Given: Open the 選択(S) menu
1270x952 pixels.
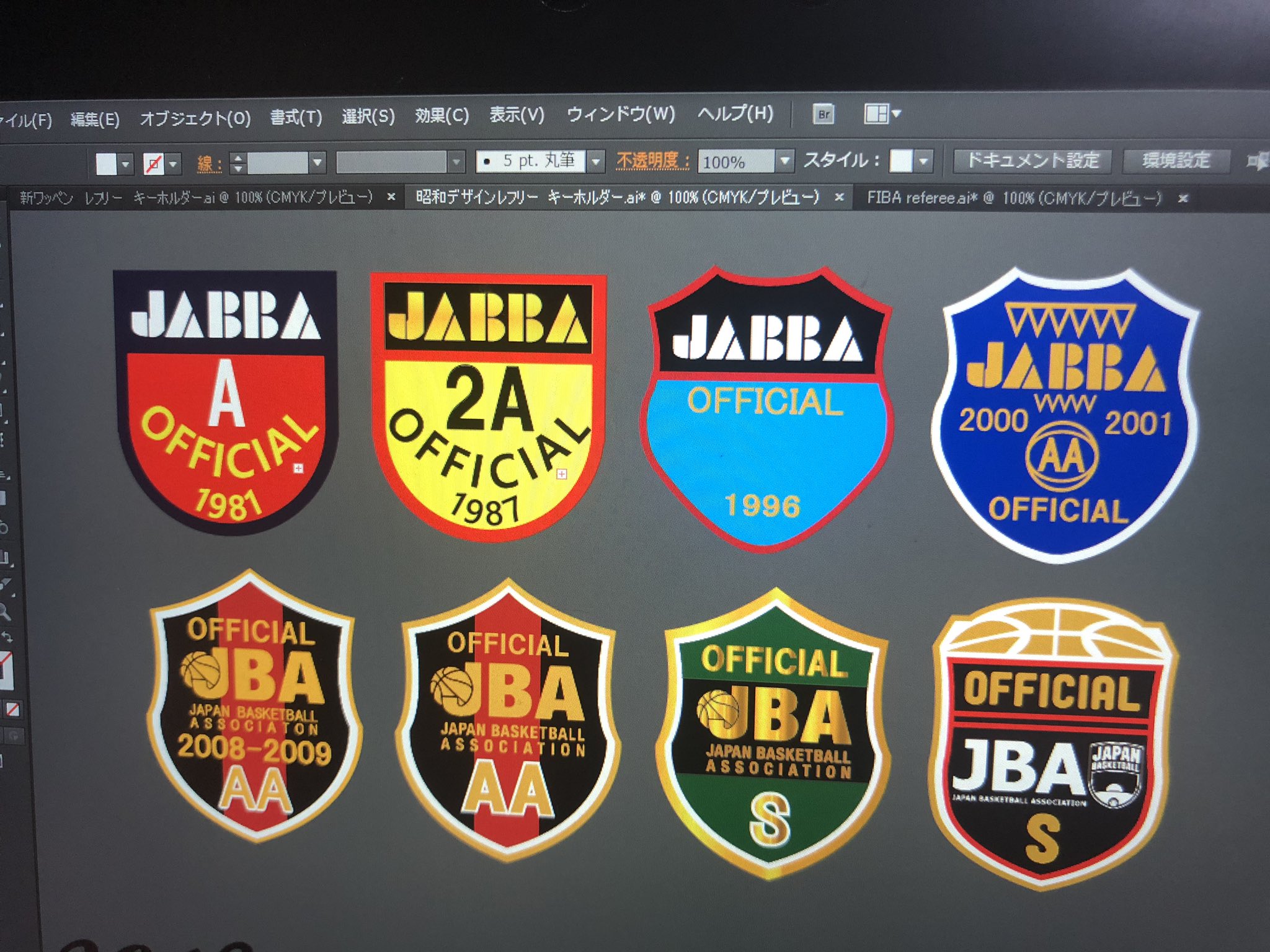Looking at the screenshot, I should [368, 116].
